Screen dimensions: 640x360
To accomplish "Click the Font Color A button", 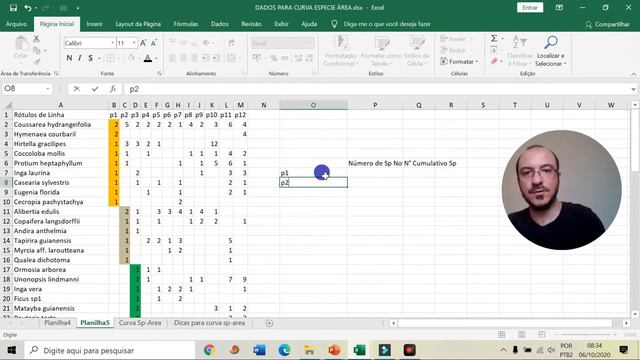I will coord(148,58).
